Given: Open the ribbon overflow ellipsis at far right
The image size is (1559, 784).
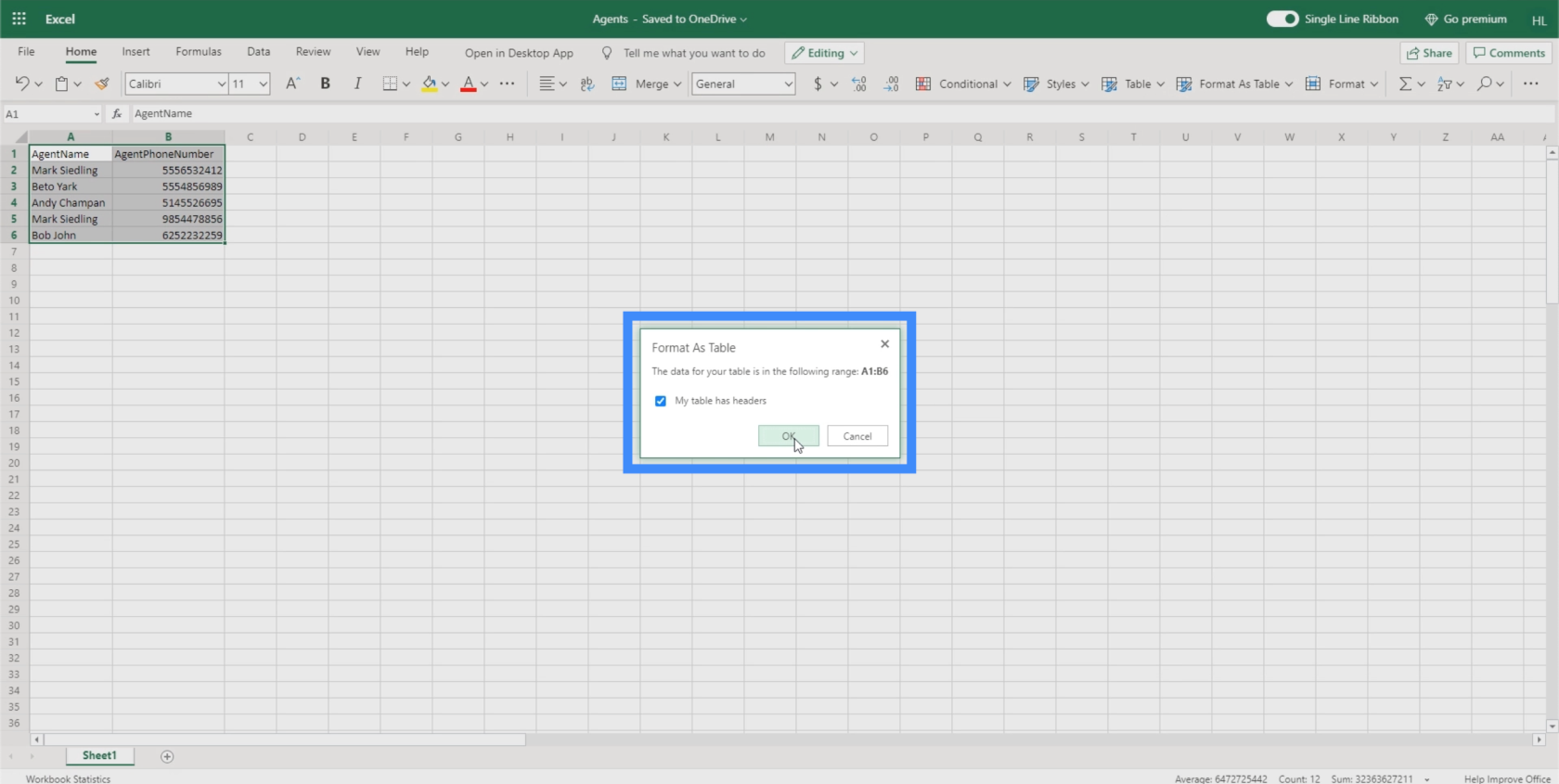Looking at the screenshot, I should 1530,84.
